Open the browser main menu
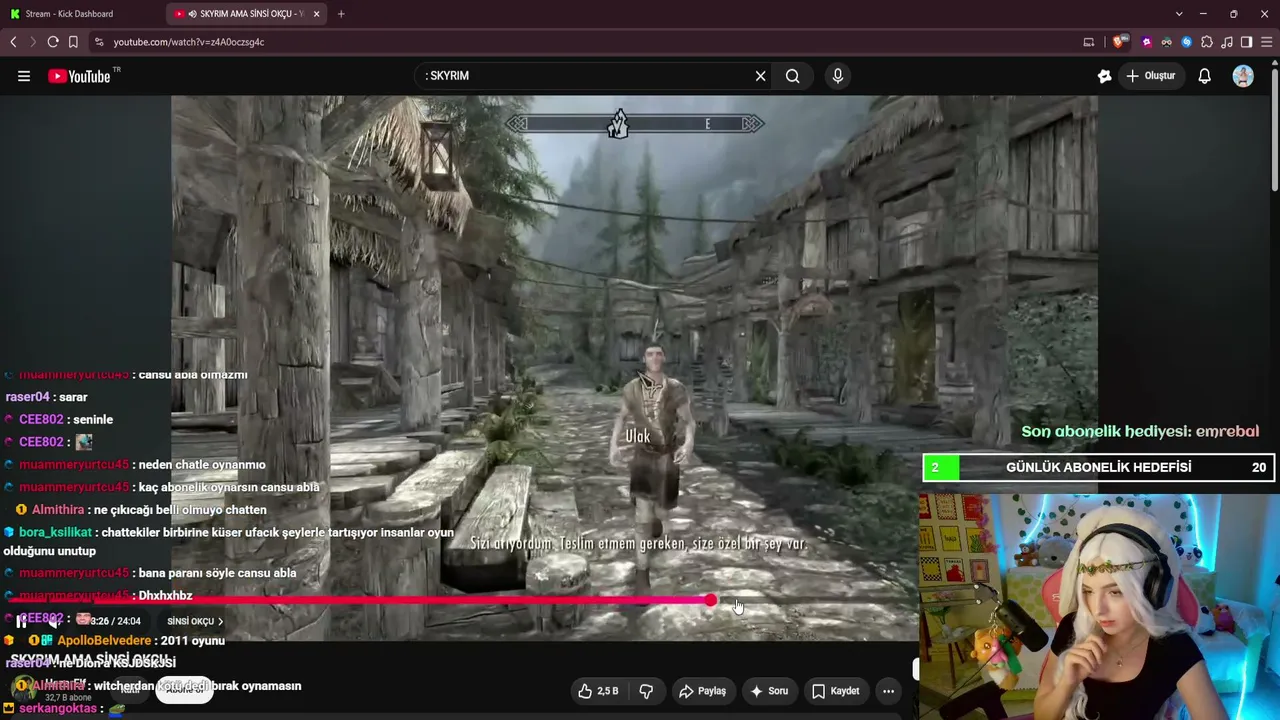 1267,42
